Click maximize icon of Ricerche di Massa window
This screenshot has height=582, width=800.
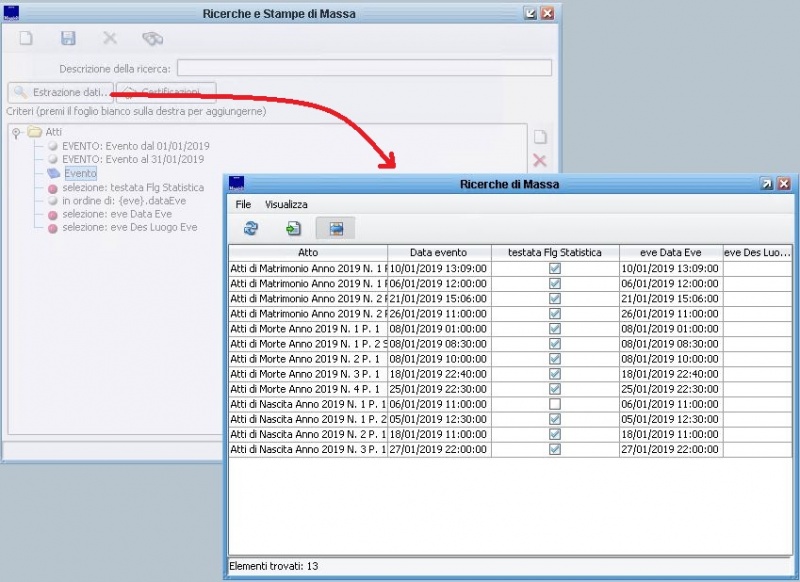tap(766, 184)
